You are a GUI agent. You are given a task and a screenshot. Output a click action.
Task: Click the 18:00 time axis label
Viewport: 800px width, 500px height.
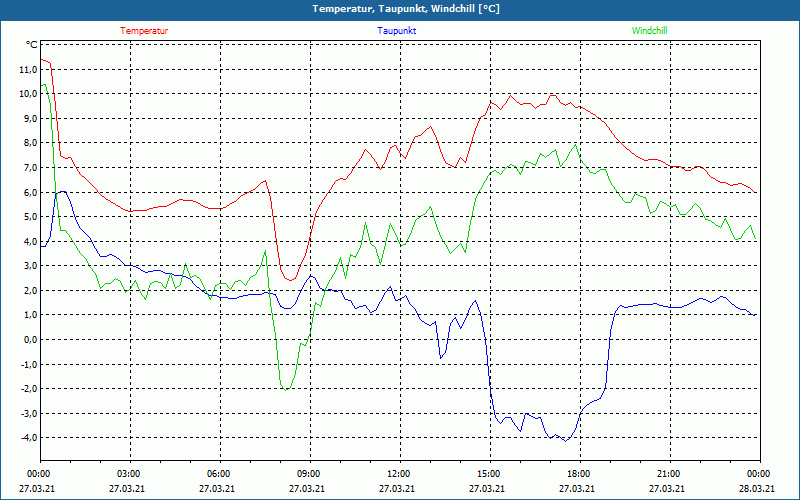coord(579,474)
